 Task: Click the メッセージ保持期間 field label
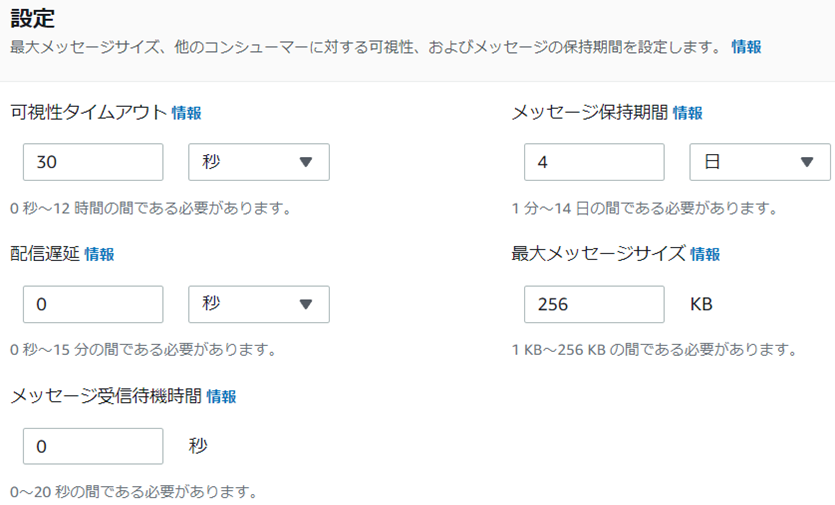(x=589, y=113)
